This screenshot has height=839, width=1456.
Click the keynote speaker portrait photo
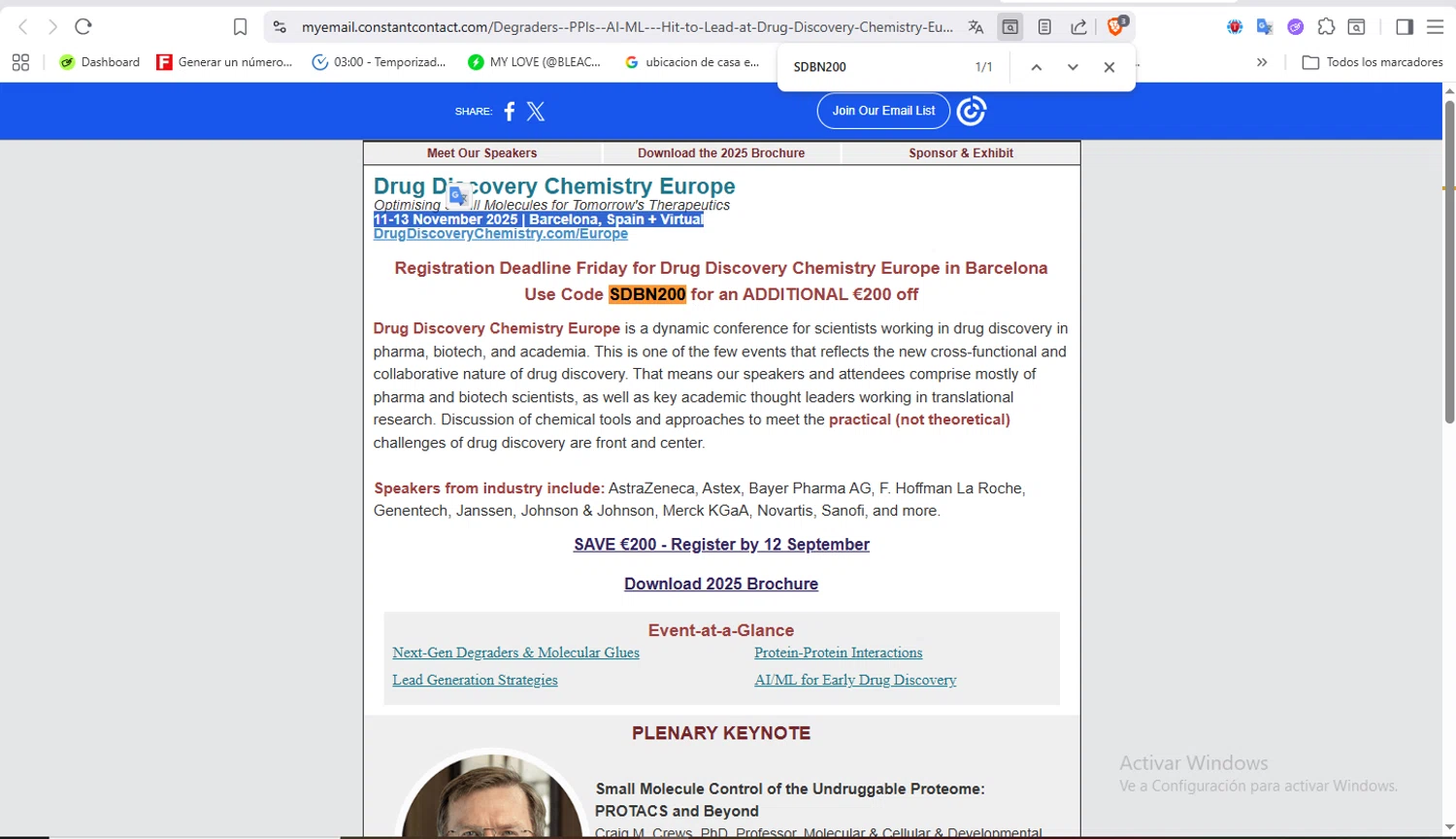pyautogui.click(x=492, y=794)
